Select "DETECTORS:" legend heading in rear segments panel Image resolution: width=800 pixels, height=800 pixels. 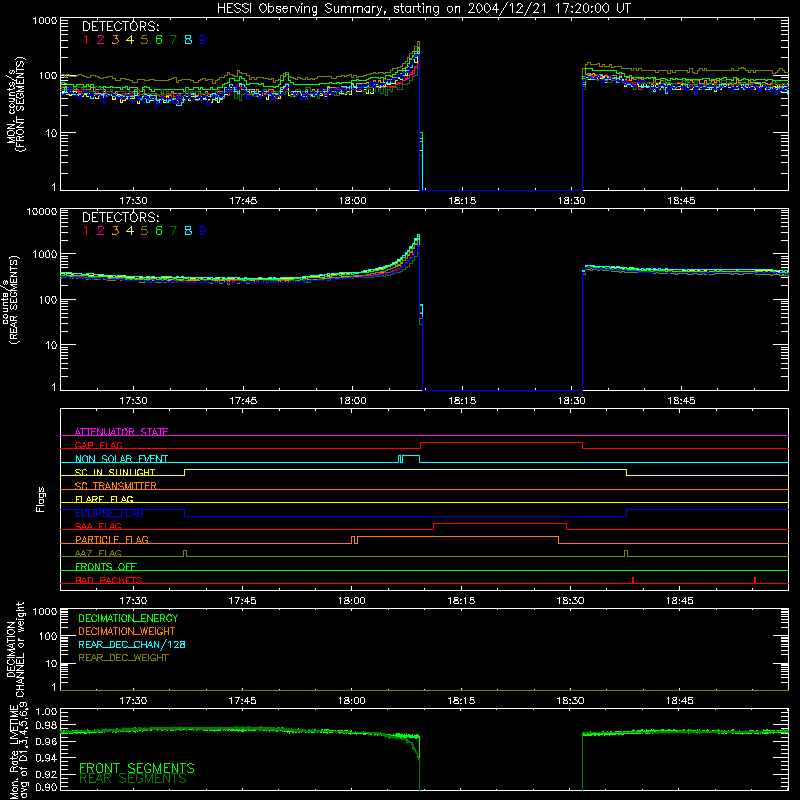(120, 217)
